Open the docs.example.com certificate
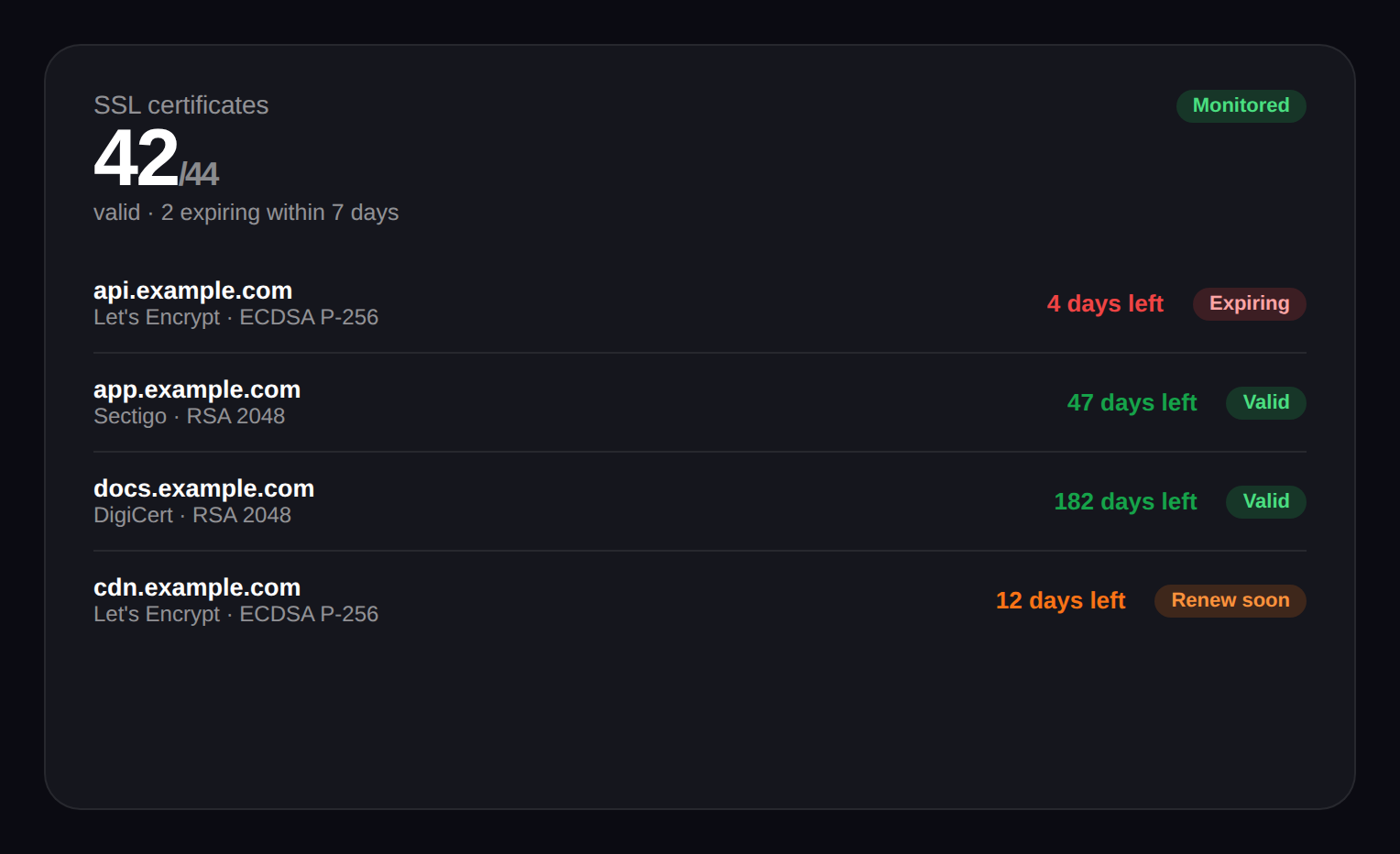 click(x=203, y=488)
